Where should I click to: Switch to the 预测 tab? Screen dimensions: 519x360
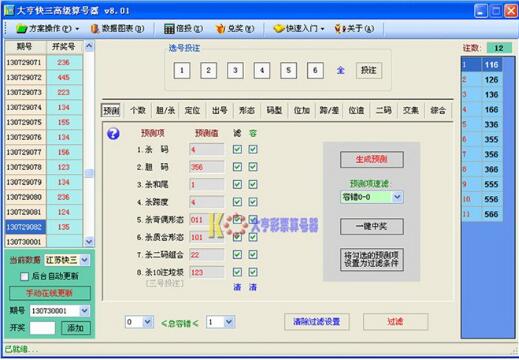point(111,110)
